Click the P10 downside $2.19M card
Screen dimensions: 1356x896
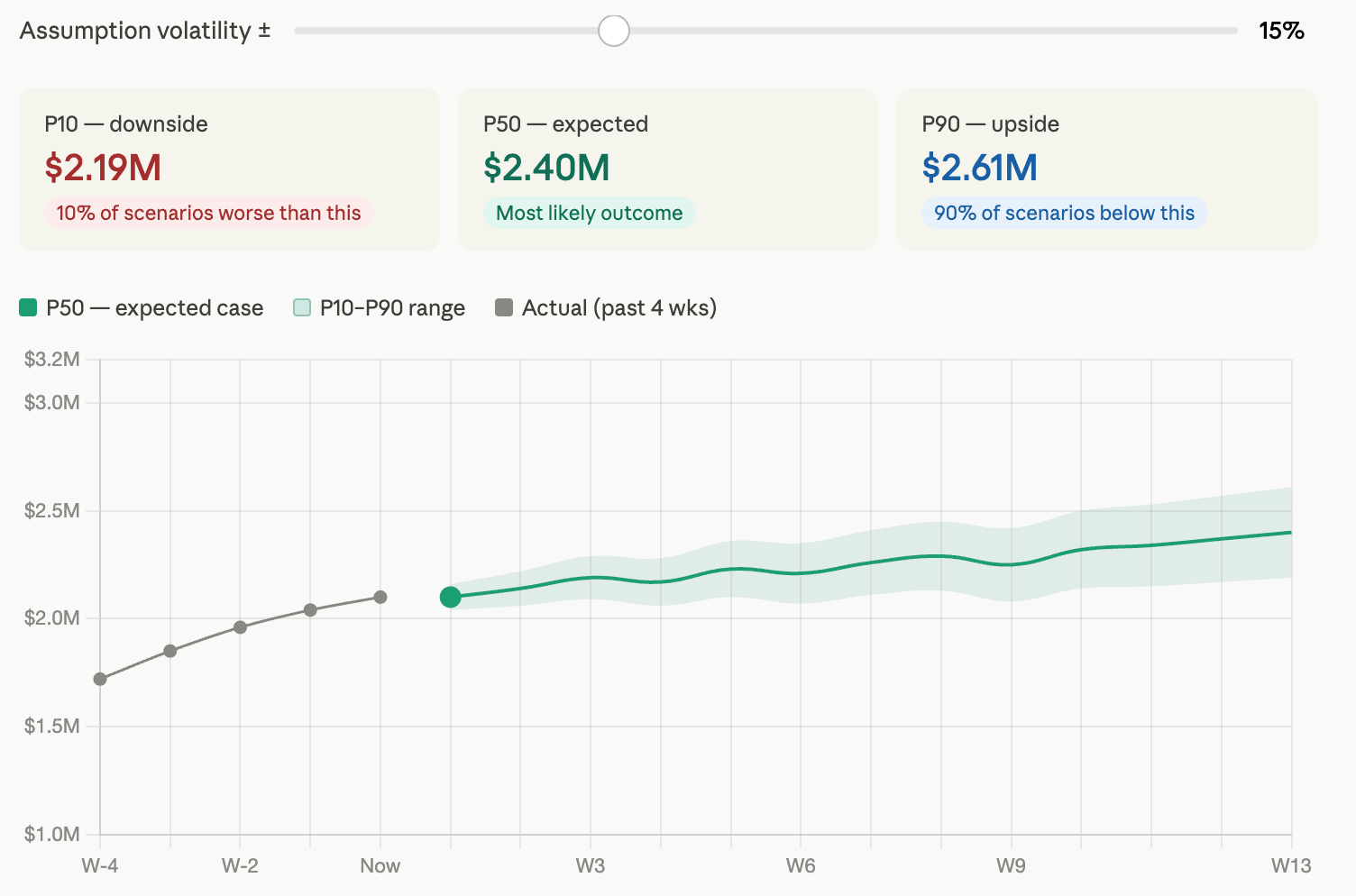point(229,169)
